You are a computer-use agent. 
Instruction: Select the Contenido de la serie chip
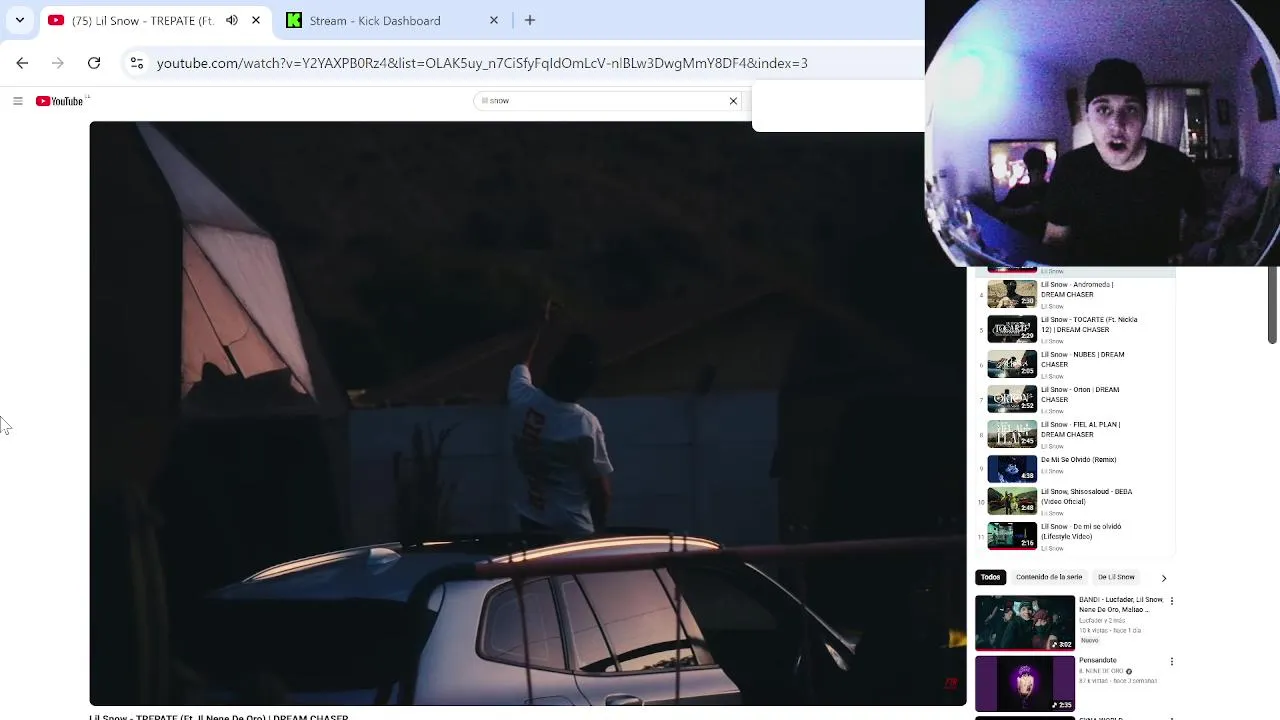pyautogui.click(x=1049, y=577)
